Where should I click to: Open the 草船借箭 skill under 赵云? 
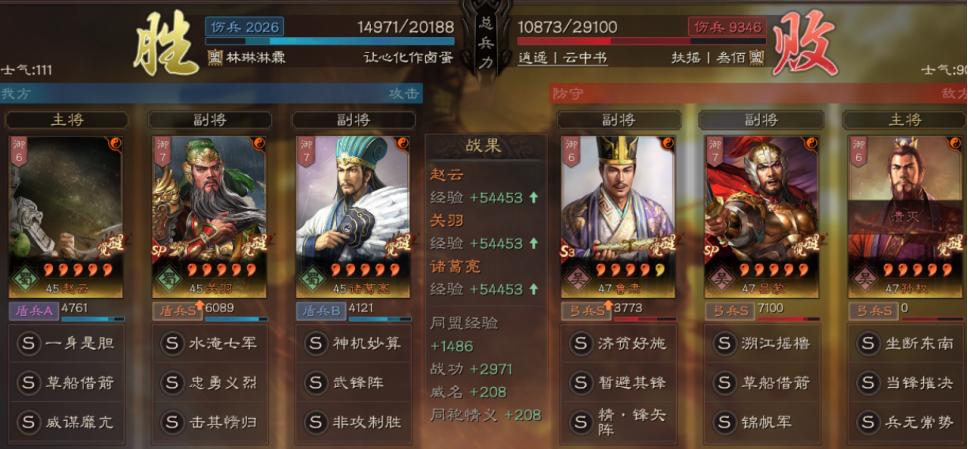[65, 383]
